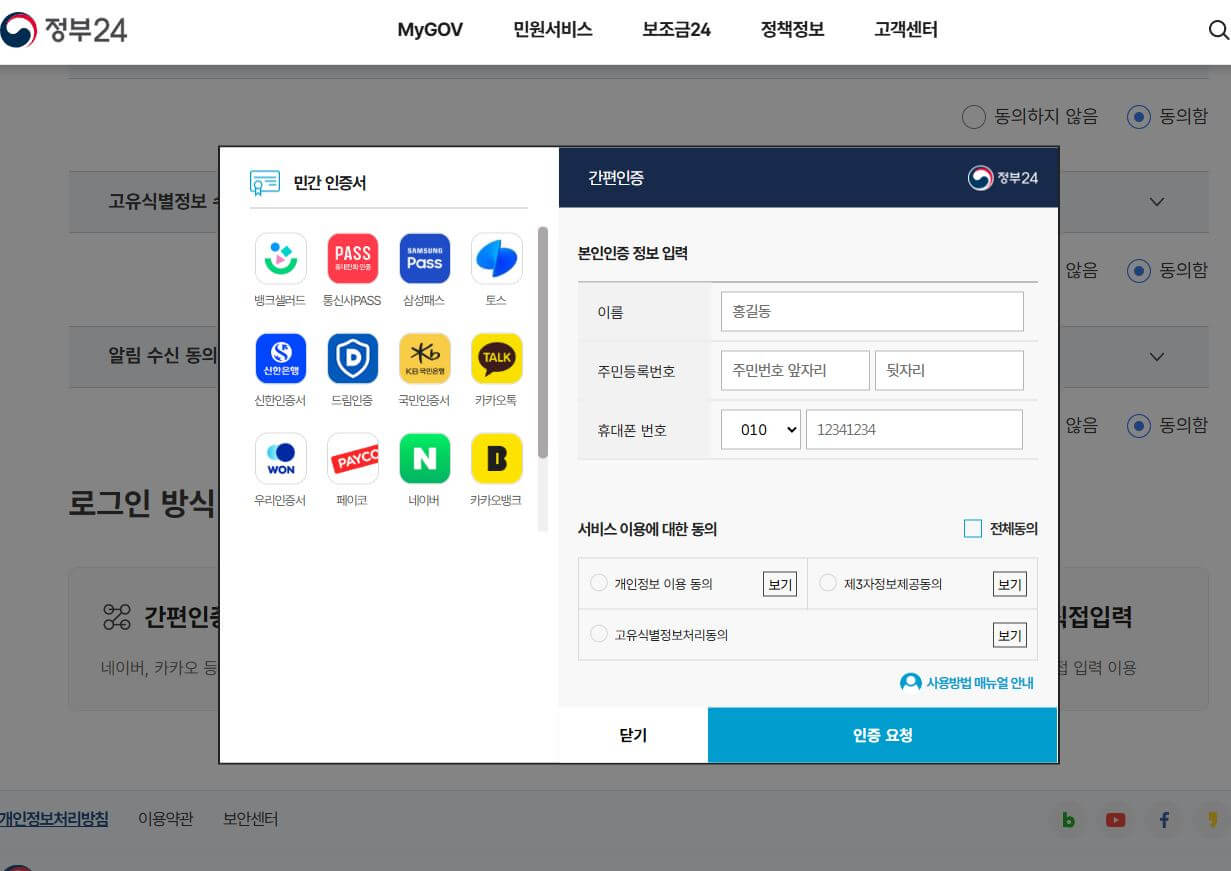
Task: Select the topmost 동의함 radio button
Action: point(1138,117)
